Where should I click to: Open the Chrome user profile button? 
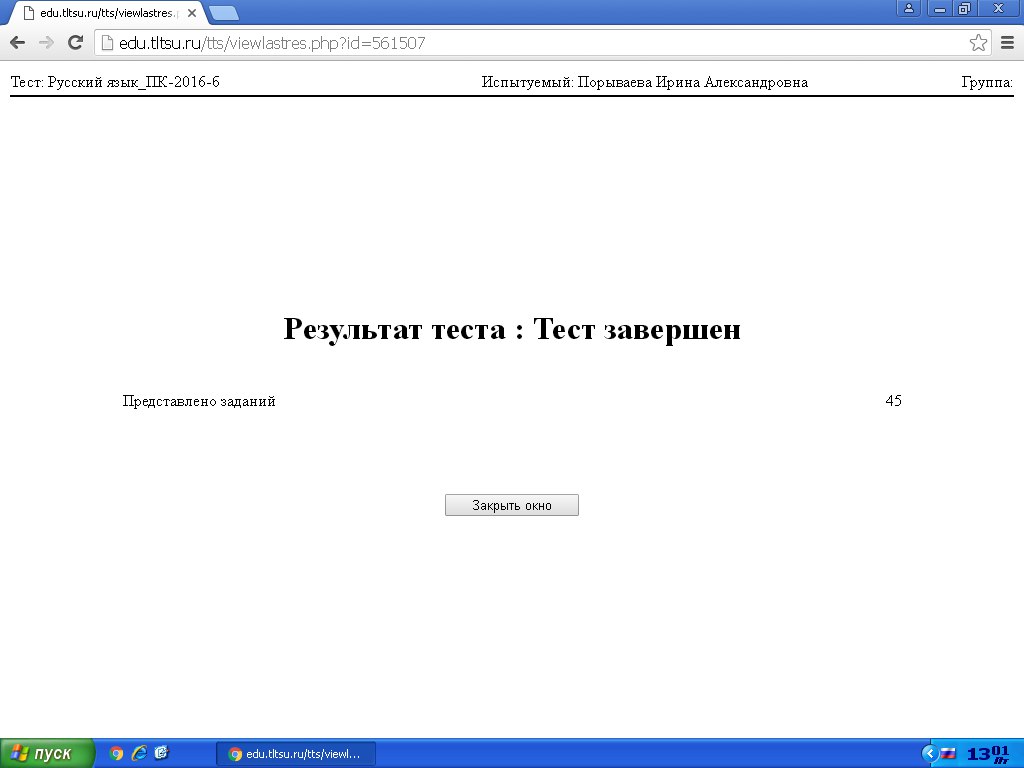[909, 8]
